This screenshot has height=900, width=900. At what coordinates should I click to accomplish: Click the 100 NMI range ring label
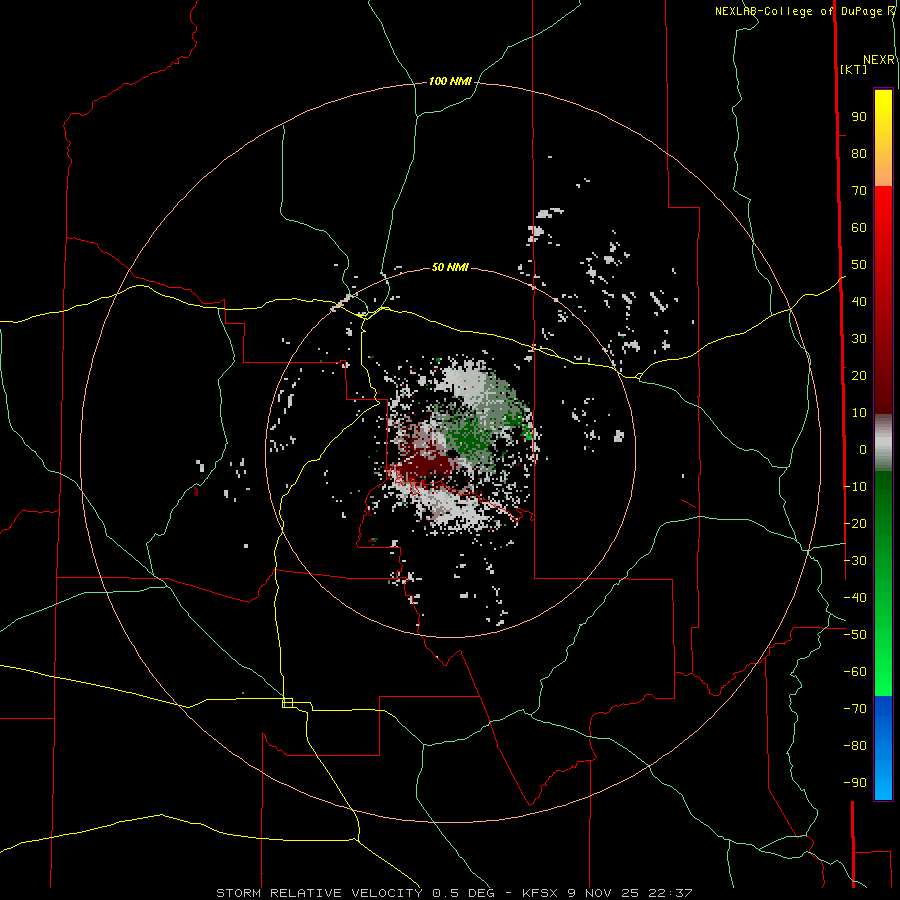coord(450,82)
